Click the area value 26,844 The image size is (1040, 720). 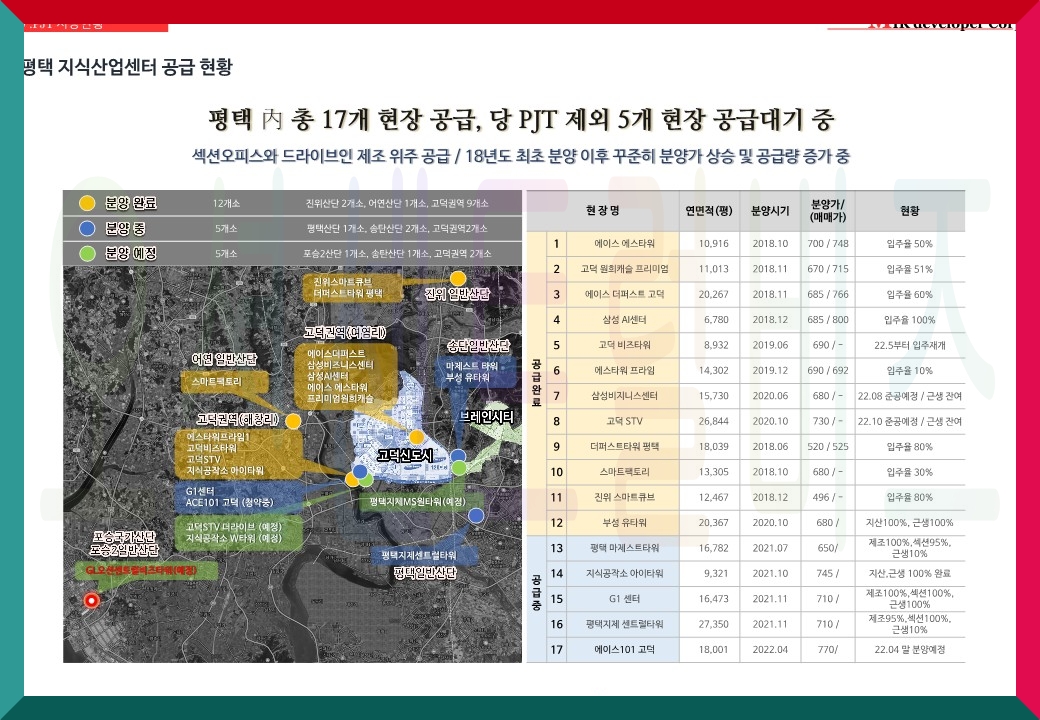tap(714, 421)
